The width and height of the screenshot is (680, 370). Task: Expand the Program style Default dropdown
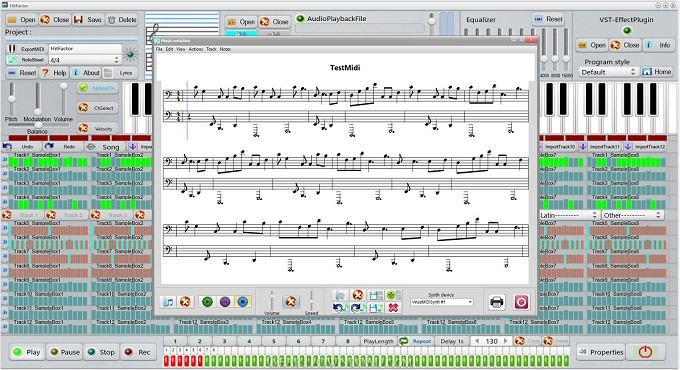[x=608, y=72]
